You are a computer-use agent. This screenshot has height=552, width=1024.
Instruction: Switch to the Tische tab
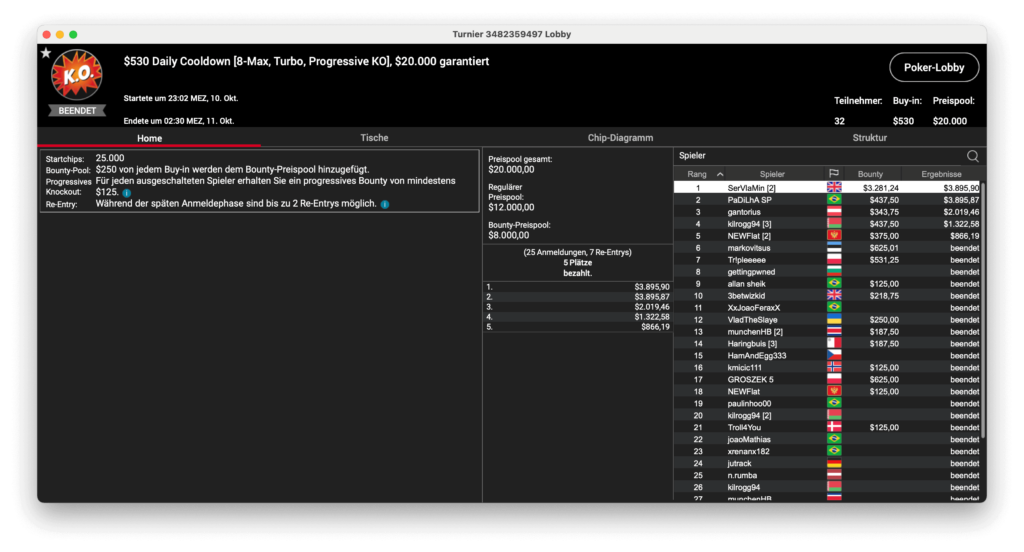click(374, 138)
